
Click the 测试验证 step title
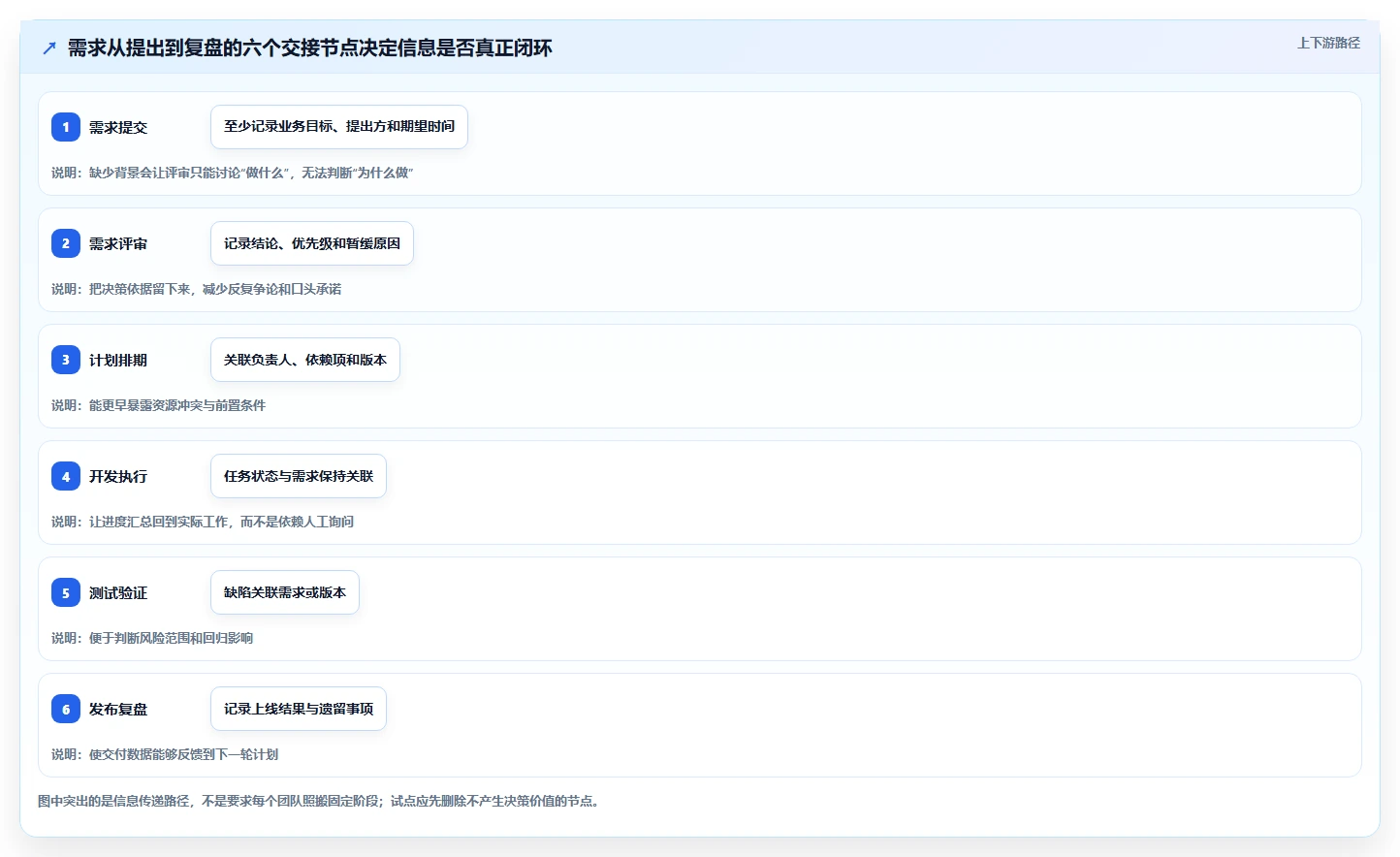pyautogui.click(x=118, y=592)
